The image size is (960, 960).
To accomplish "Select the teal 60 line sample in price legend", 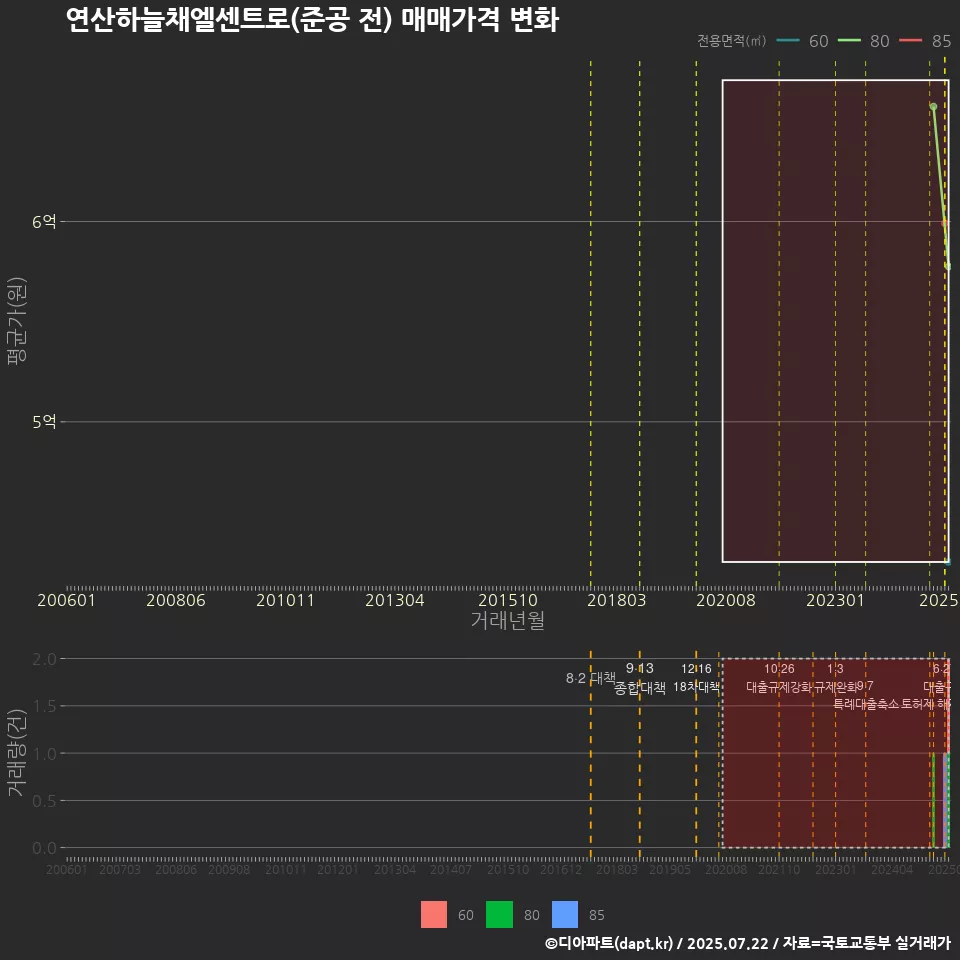I will pos(788,41).
